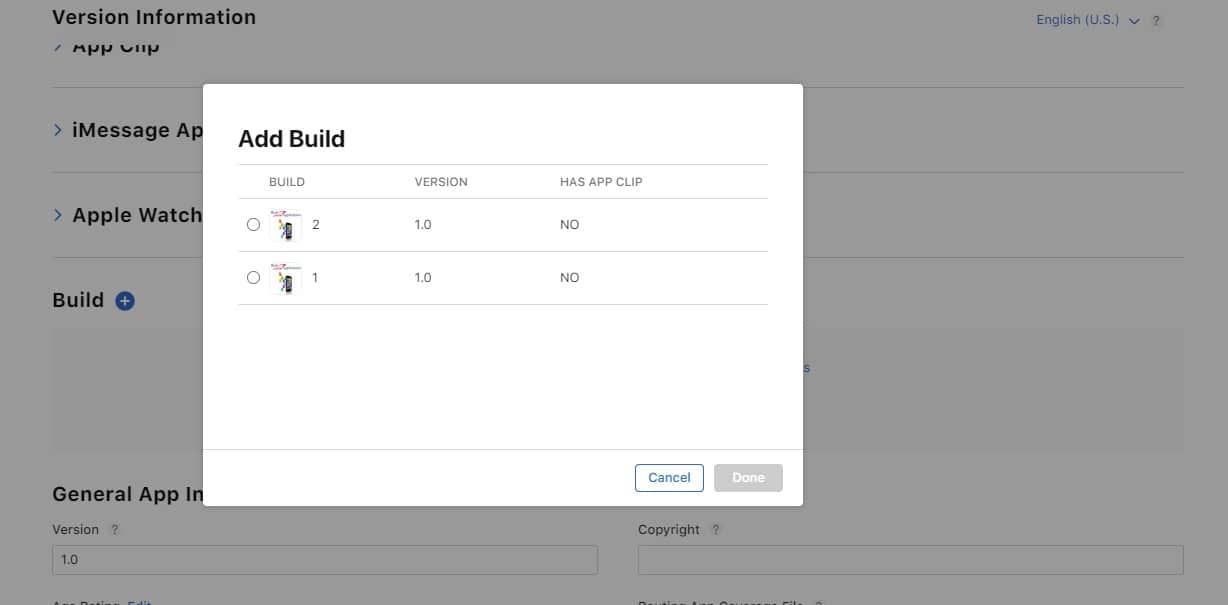Viewport: 1228px width, 605px height.
Task: Click the app icon for build 1
Action: click(286, 278)
